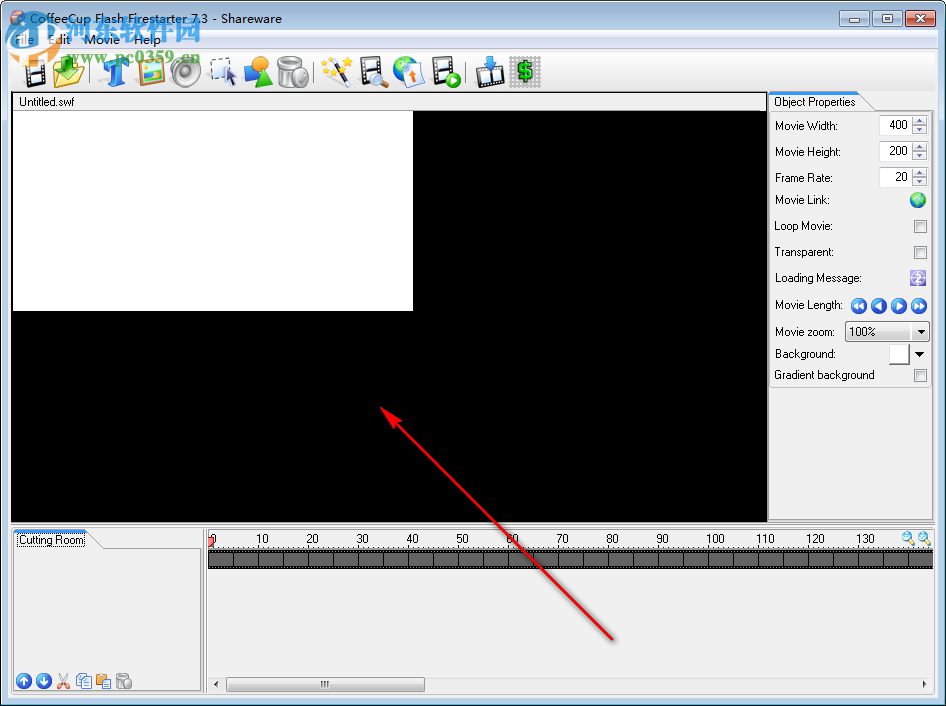Click the timeline scroll right arrow

[924, 684]
